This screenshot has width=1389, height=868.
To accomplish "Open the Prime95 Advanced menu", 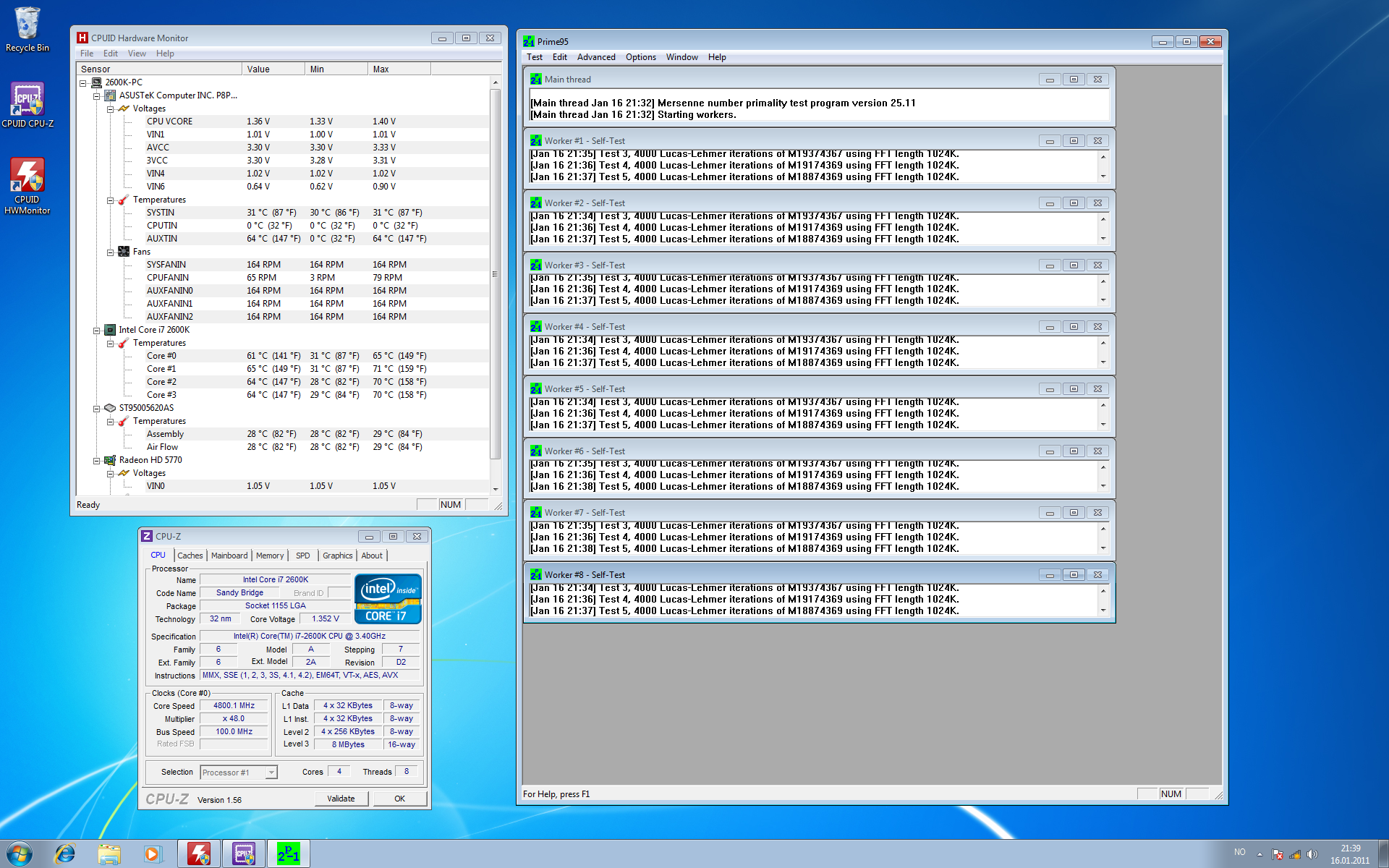I will [x=596, y=57].
